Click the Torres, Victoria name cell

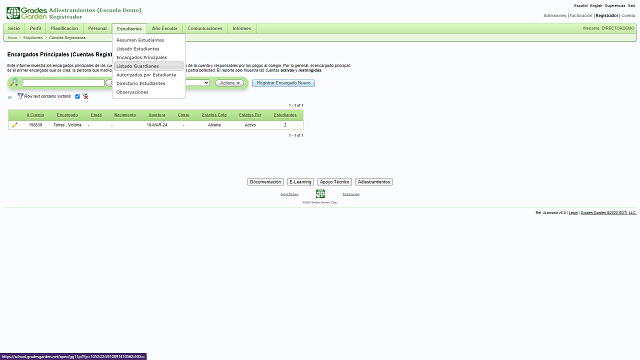67,125
